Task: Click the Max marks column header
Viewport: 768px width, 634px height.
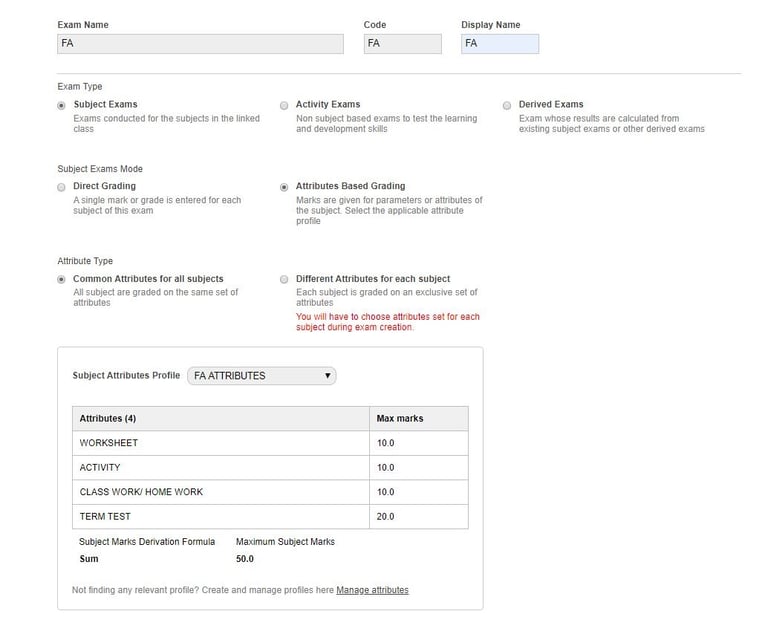Action: (419, 418)
